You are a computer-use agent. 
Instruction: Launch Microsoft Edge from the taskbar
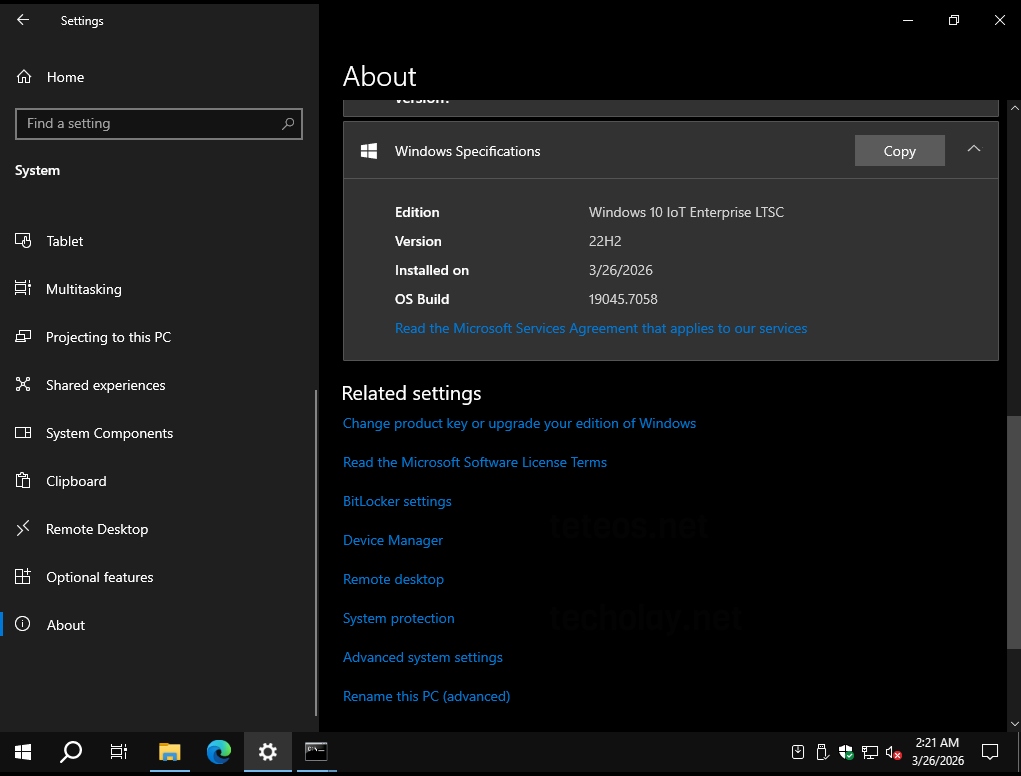point(219,752)
